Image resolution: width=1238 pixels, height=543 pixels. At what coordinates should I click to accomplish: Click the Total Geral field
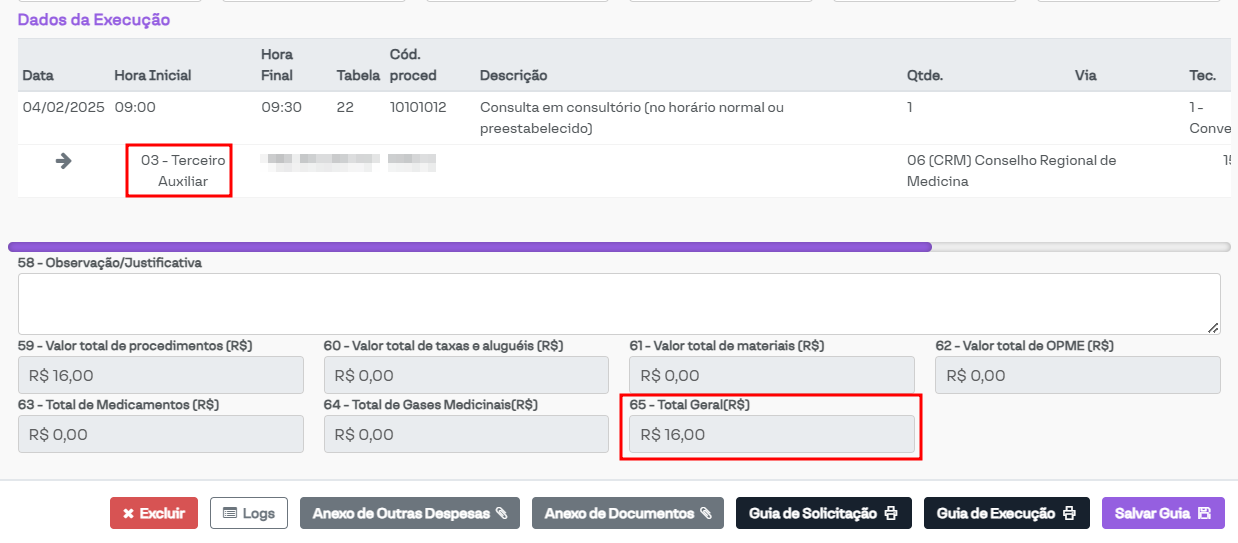(772, 434)
